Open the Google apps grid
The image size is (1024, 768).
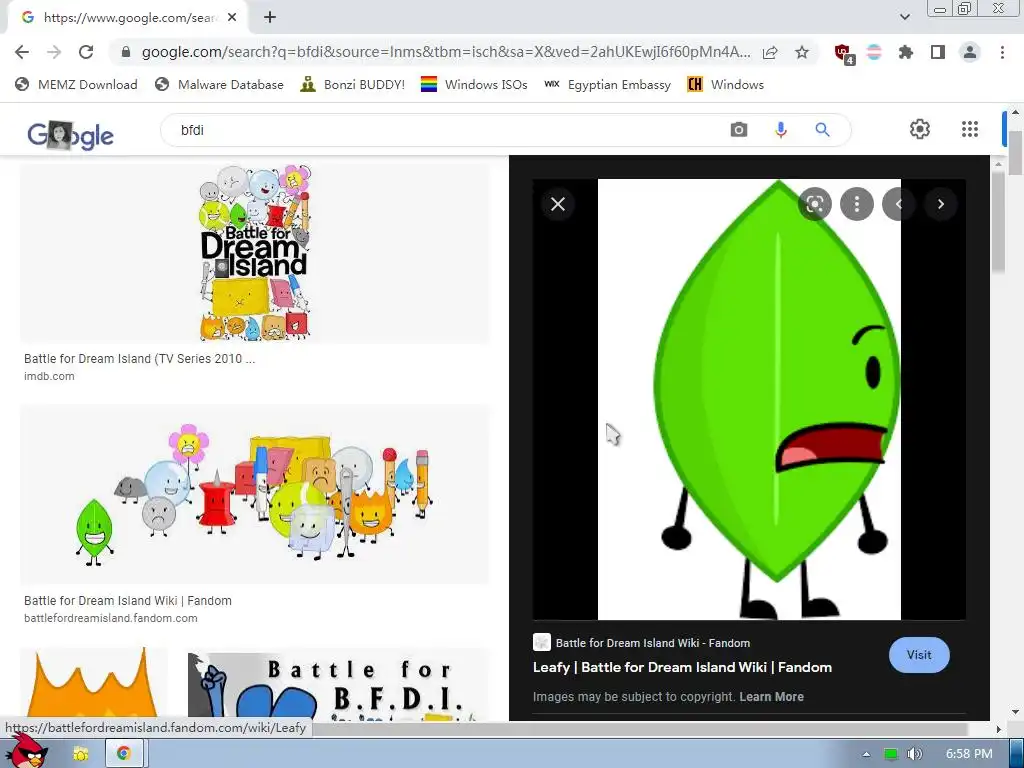(970, 129)
